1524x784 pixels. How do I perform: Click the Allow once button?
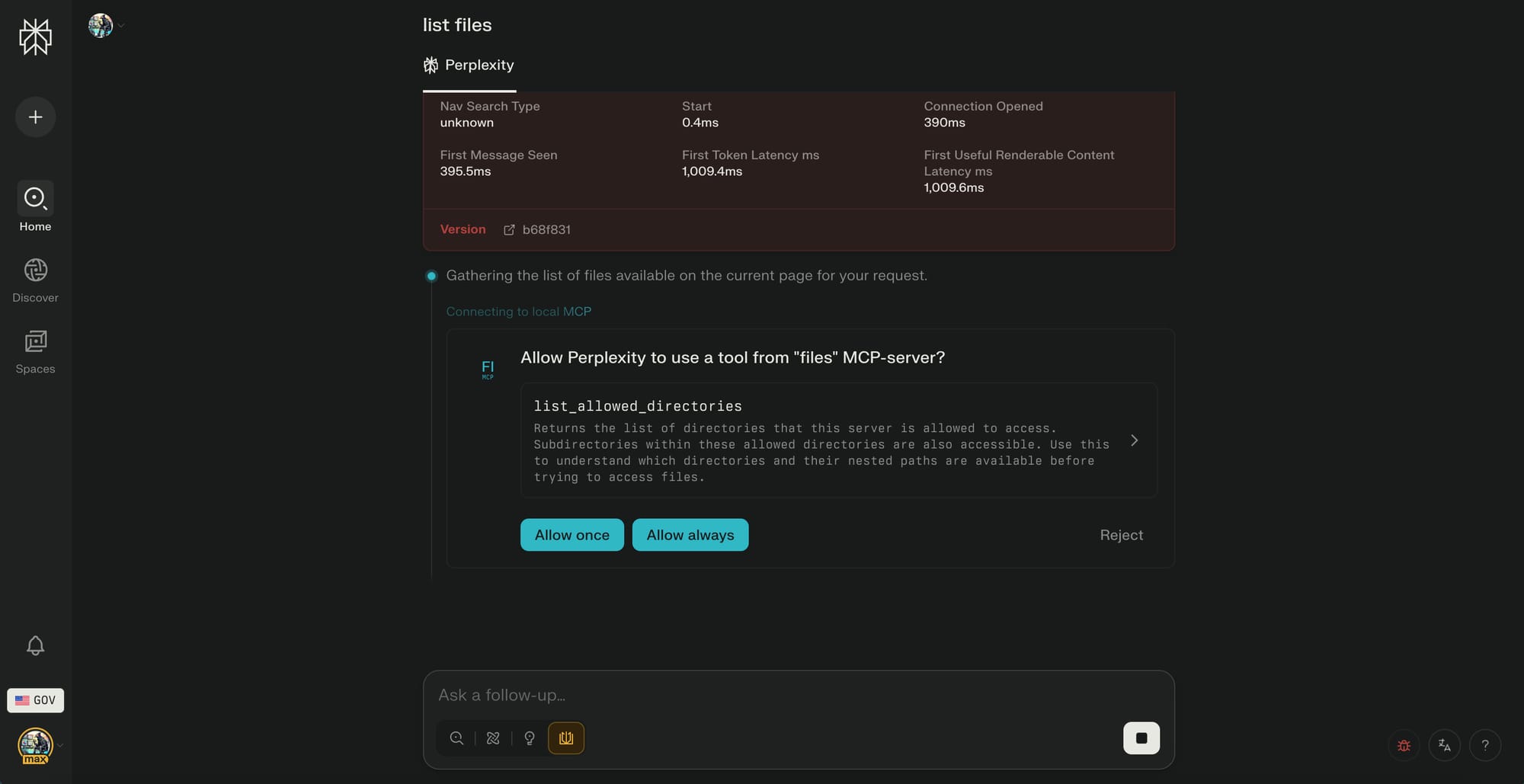pos(571,535)
